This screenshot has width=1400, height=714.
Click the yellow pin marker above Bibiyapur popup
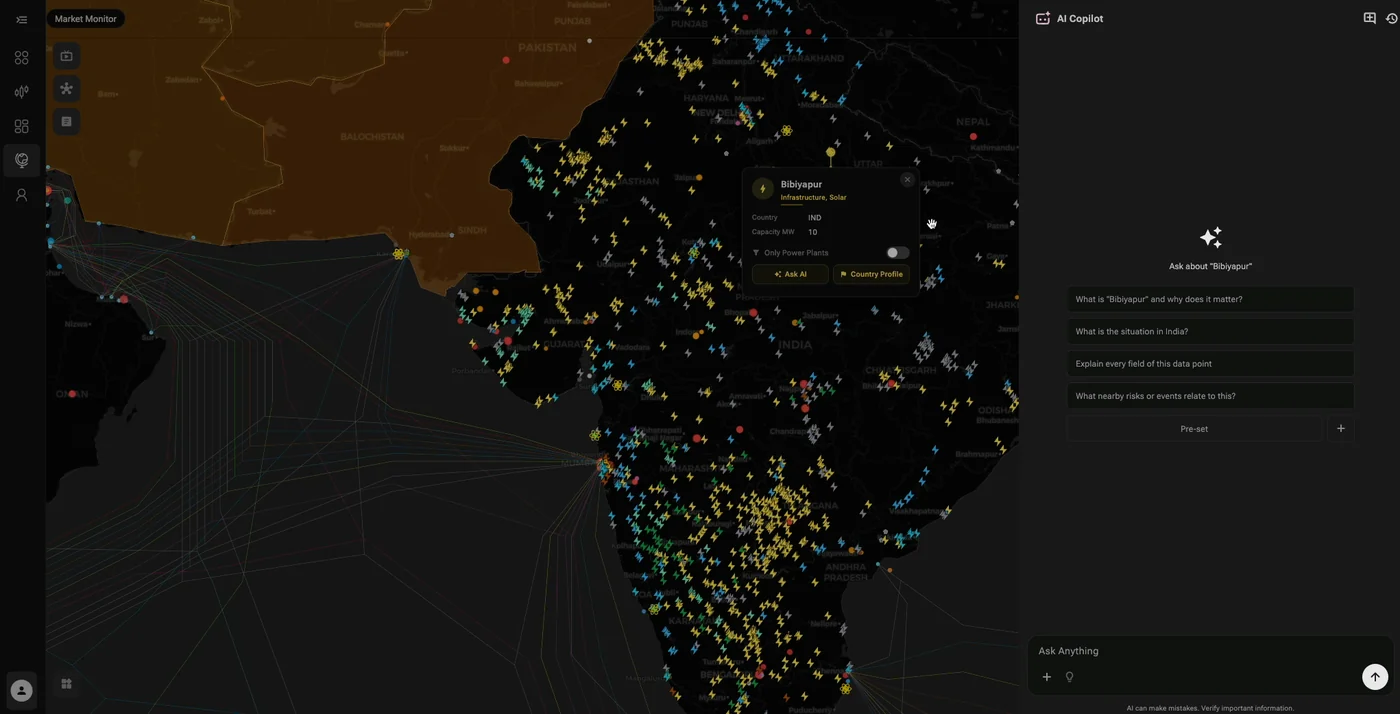[830, 153]
